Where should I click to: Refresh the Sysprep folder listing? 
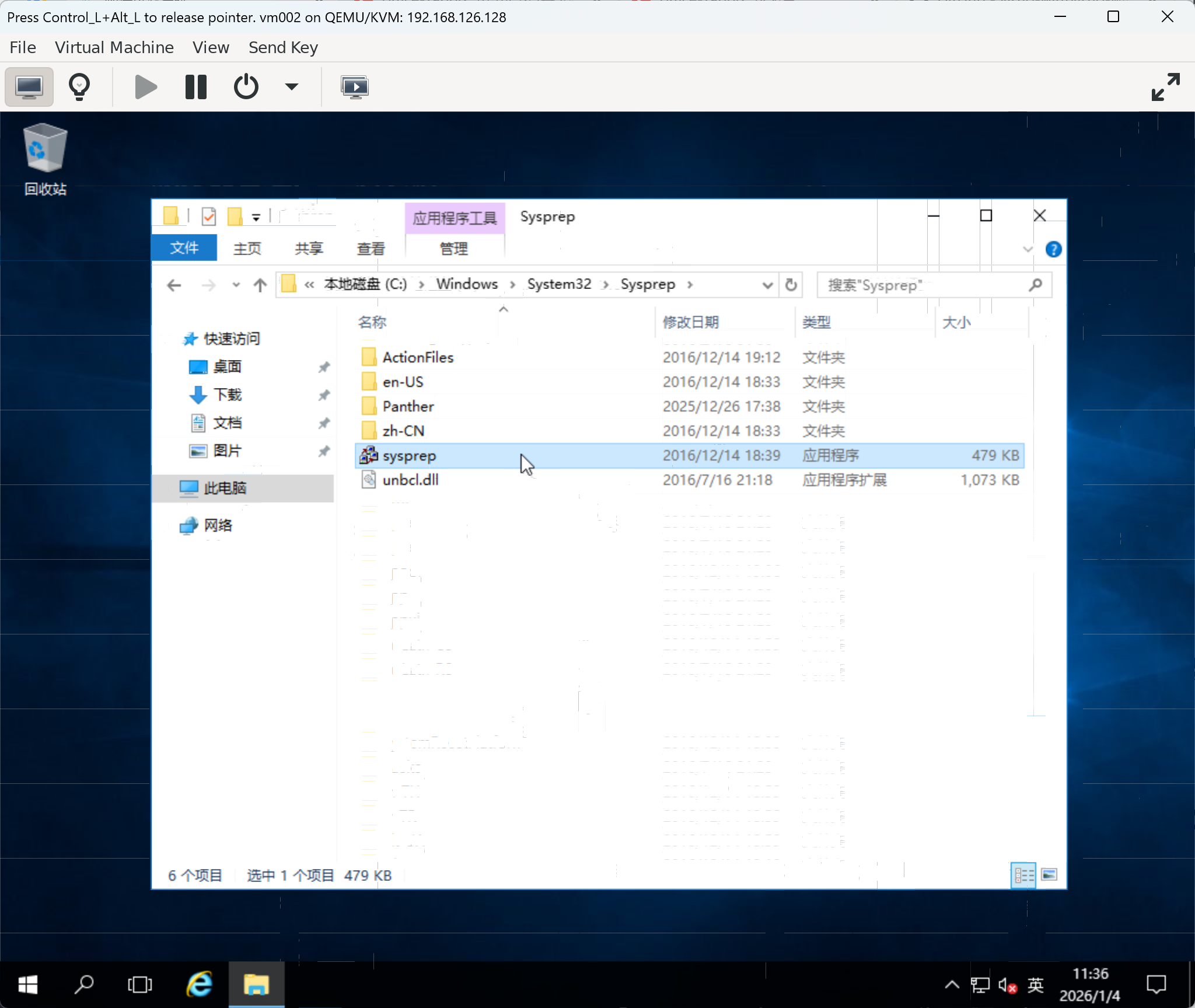pyautogui.click(x=791, y=285)
